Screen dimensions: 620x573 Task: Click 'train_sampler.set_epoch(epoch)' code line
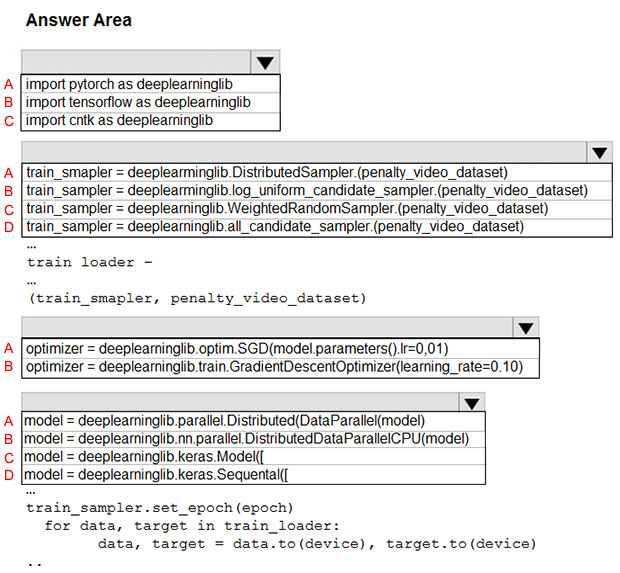pyautogui.click(x=160, y=508)
